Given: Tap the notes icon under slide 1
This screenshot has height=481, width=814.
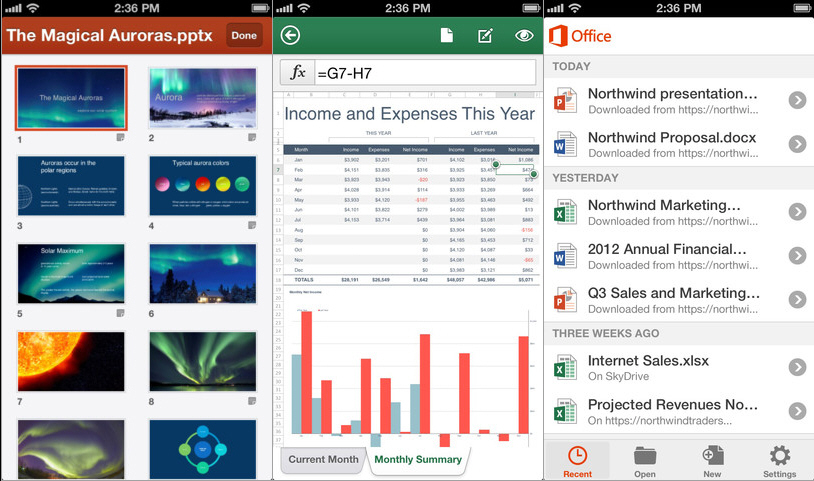Looking at the screenshot, I should 120,138.
